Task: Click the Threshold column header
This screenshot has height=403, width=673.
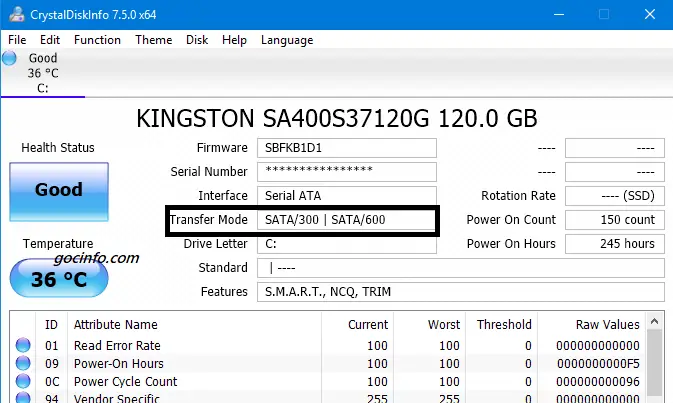Action: point(504,325)
